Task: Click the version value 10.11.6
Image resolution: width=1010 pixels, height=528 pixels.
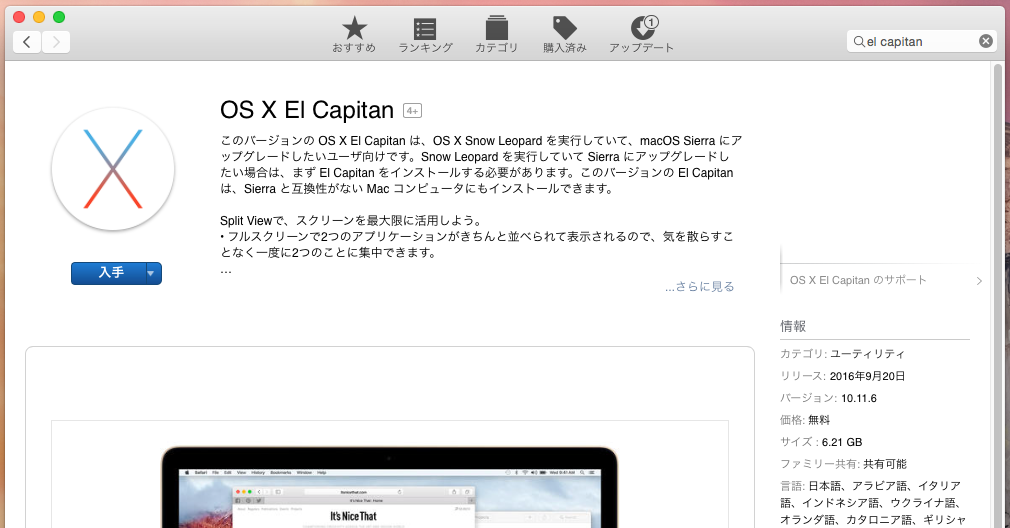Action: (x=859, y=398)
